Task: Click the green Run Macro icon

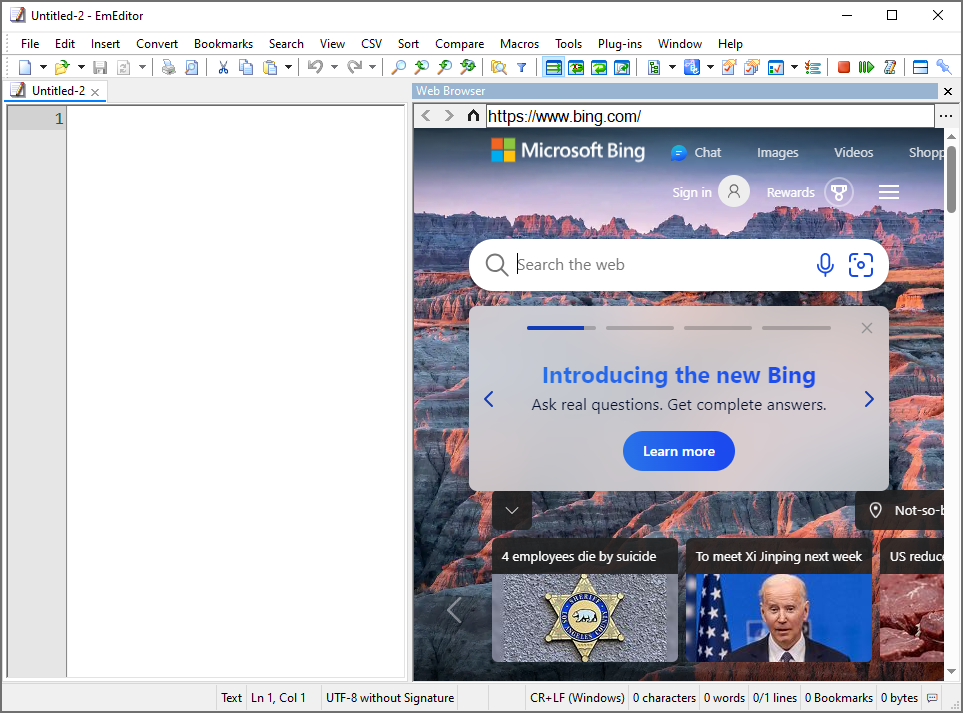Action: [x=866, y=67]
